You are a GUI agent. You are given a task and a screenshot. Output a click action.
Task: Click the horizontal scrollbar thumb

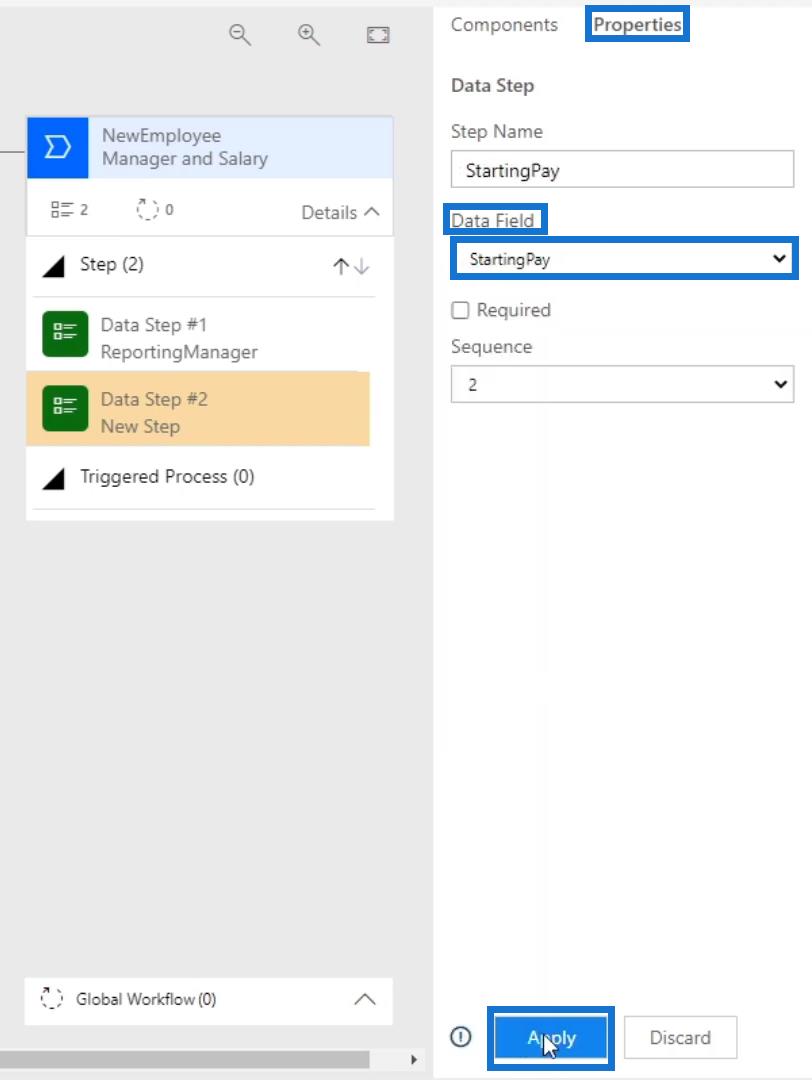185,1059
